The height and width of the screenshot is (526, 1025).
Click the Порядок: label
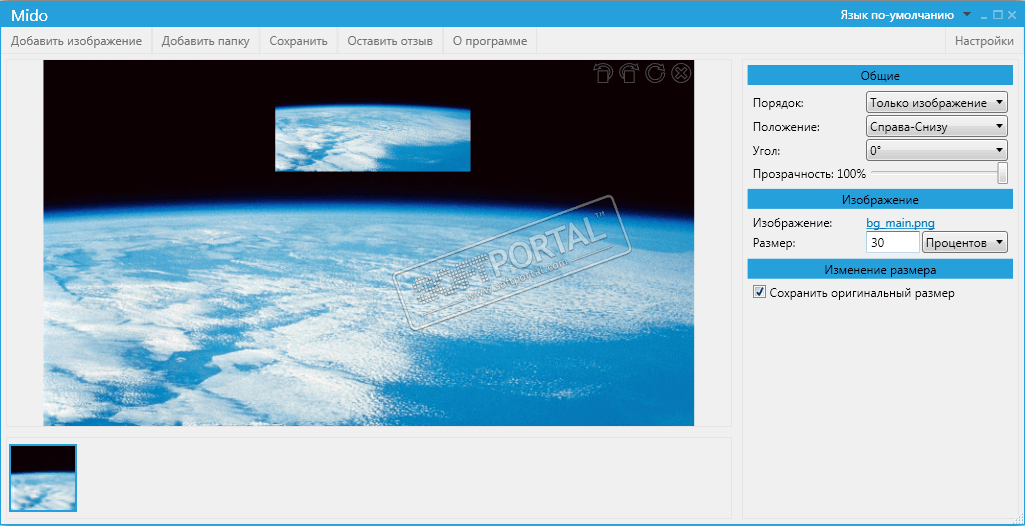(779, 103)
